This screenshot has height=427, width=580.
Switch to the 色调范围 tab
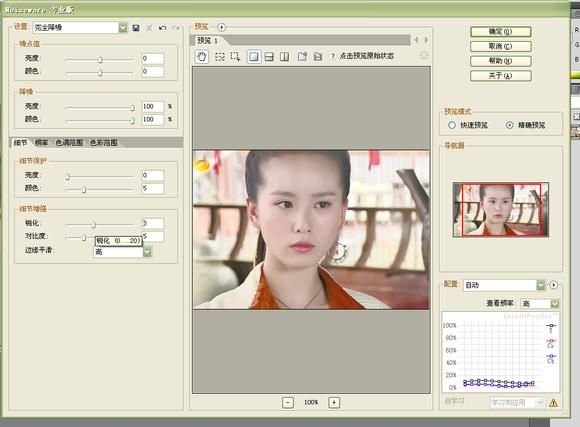point(69,142)
